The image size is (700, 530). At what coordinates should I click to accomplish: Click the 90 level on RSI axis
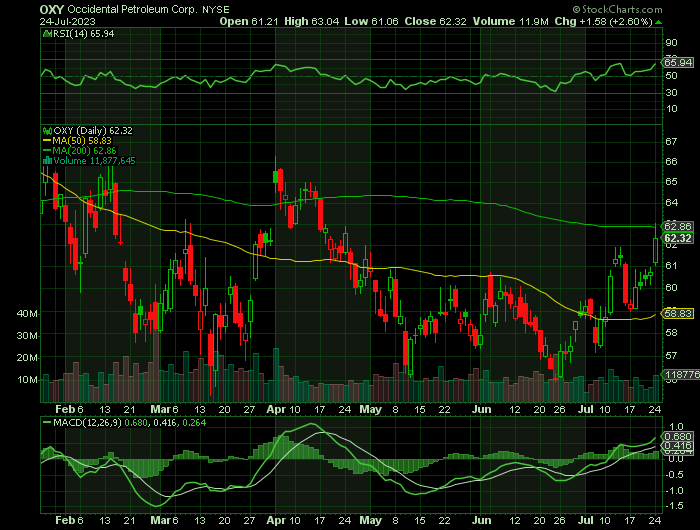pos(671,43)
